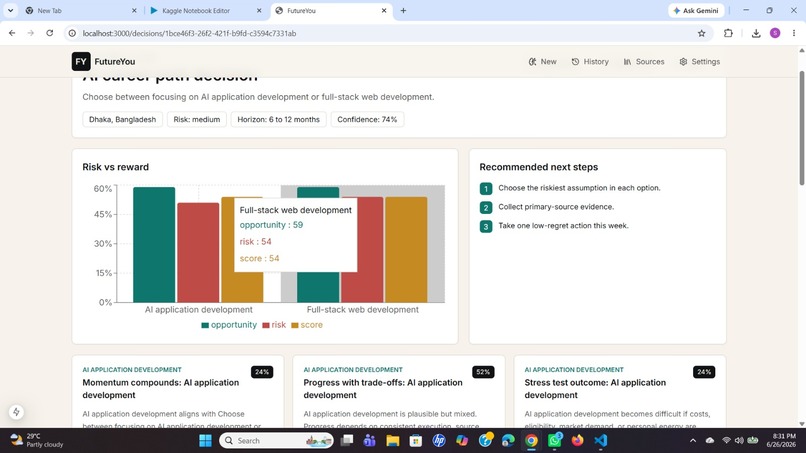The image size is (806, 453).
Task: Show hidden system tray icons
Action: click(692, 441)
